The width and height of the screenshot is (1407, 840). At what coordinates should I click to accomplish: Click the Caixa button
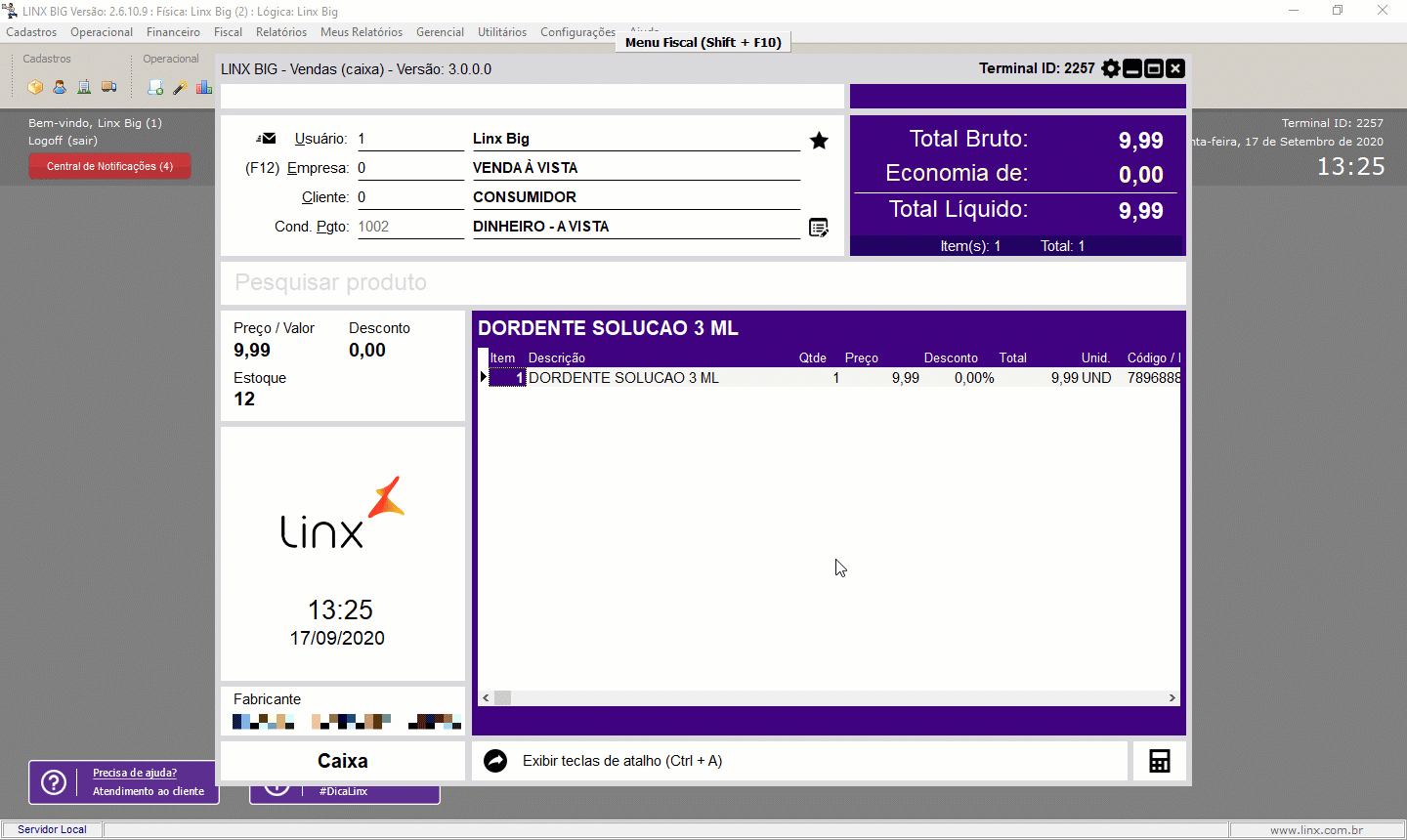pyautogui.click(x=343, y=761)
